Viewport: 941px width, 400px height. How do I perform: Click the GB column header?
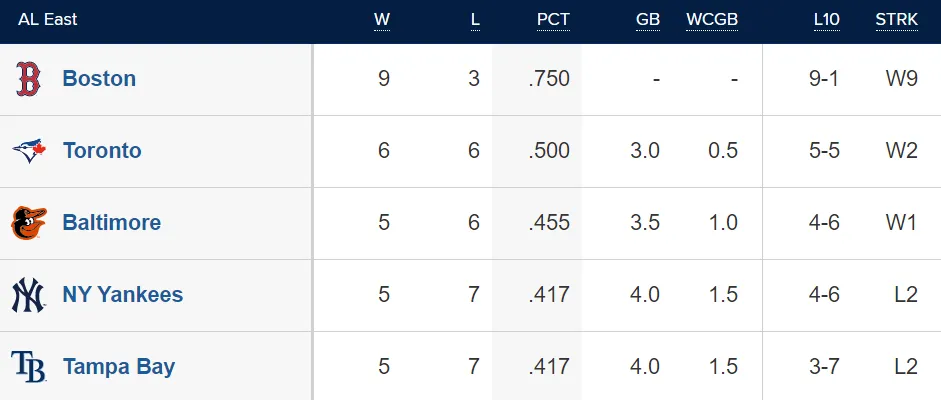[x=648, y=20]
